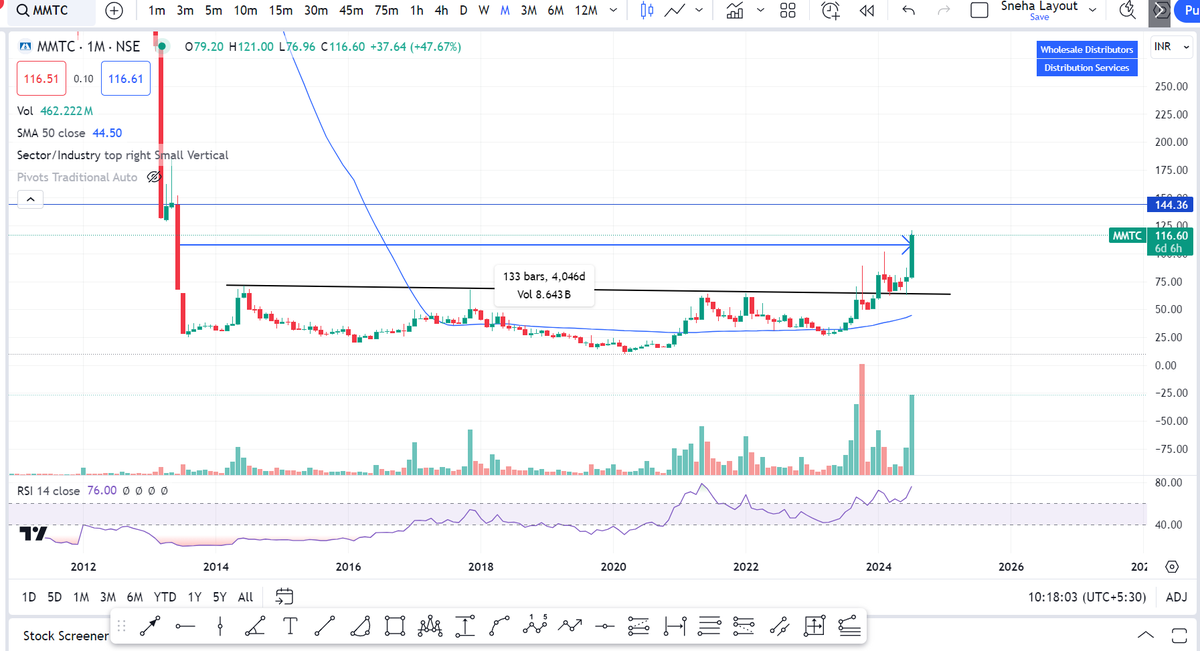
Task: Open the multi-chart layout grid icon
Action: coord(788,12)
